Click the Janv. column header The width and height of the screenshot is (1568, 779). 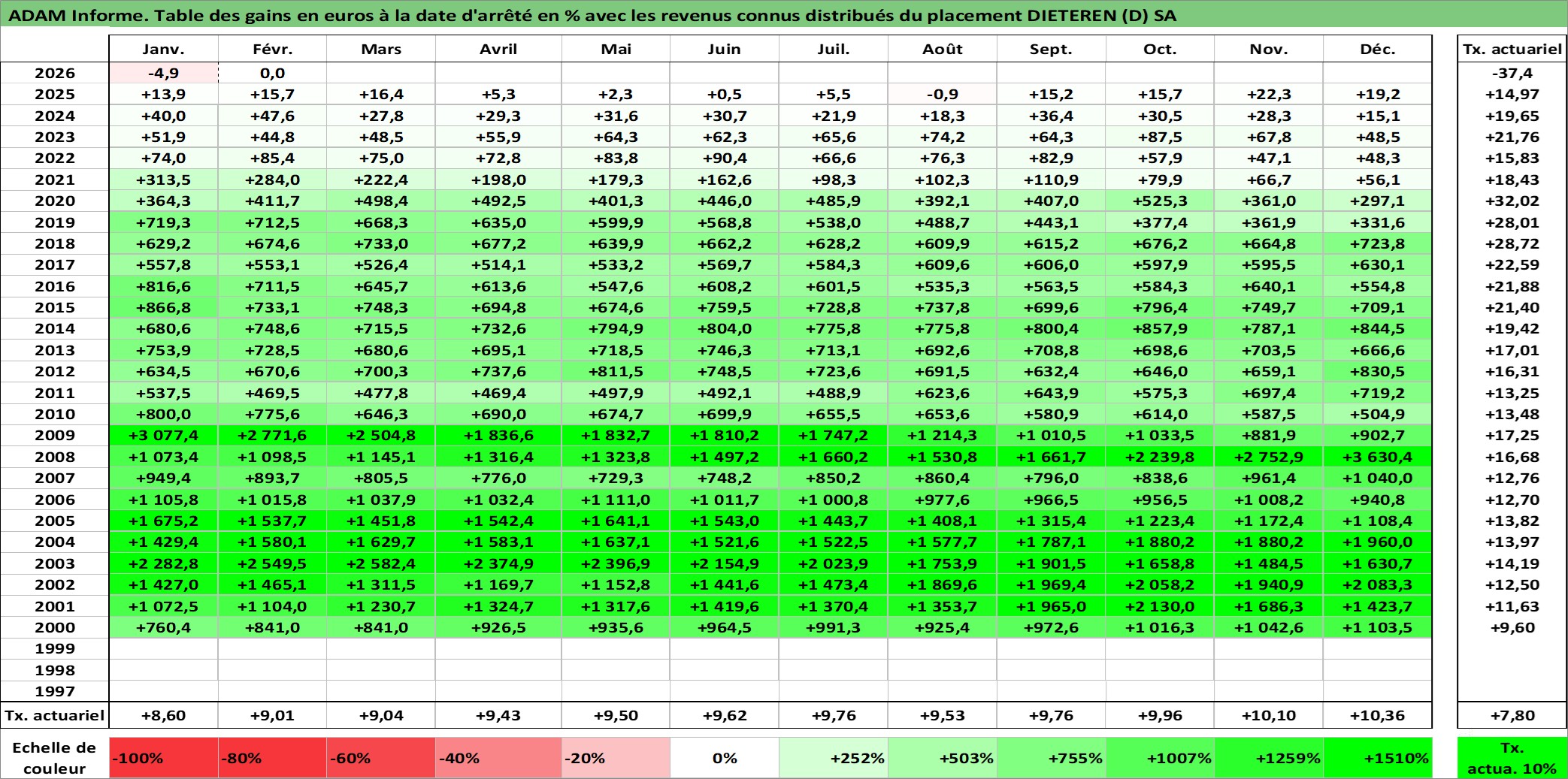click(x=164, y=49)
